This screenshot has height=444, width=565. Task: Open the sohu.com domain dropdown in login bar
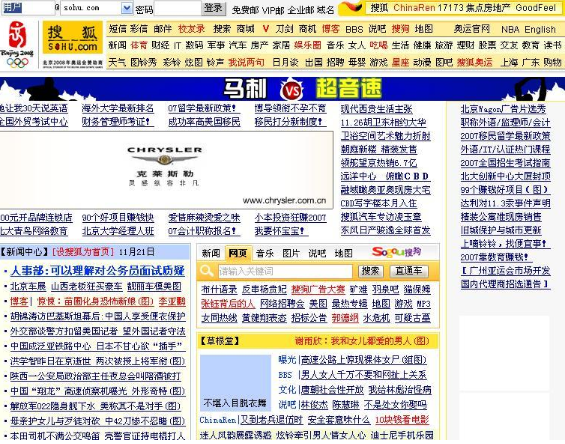(x=127, y=8)
